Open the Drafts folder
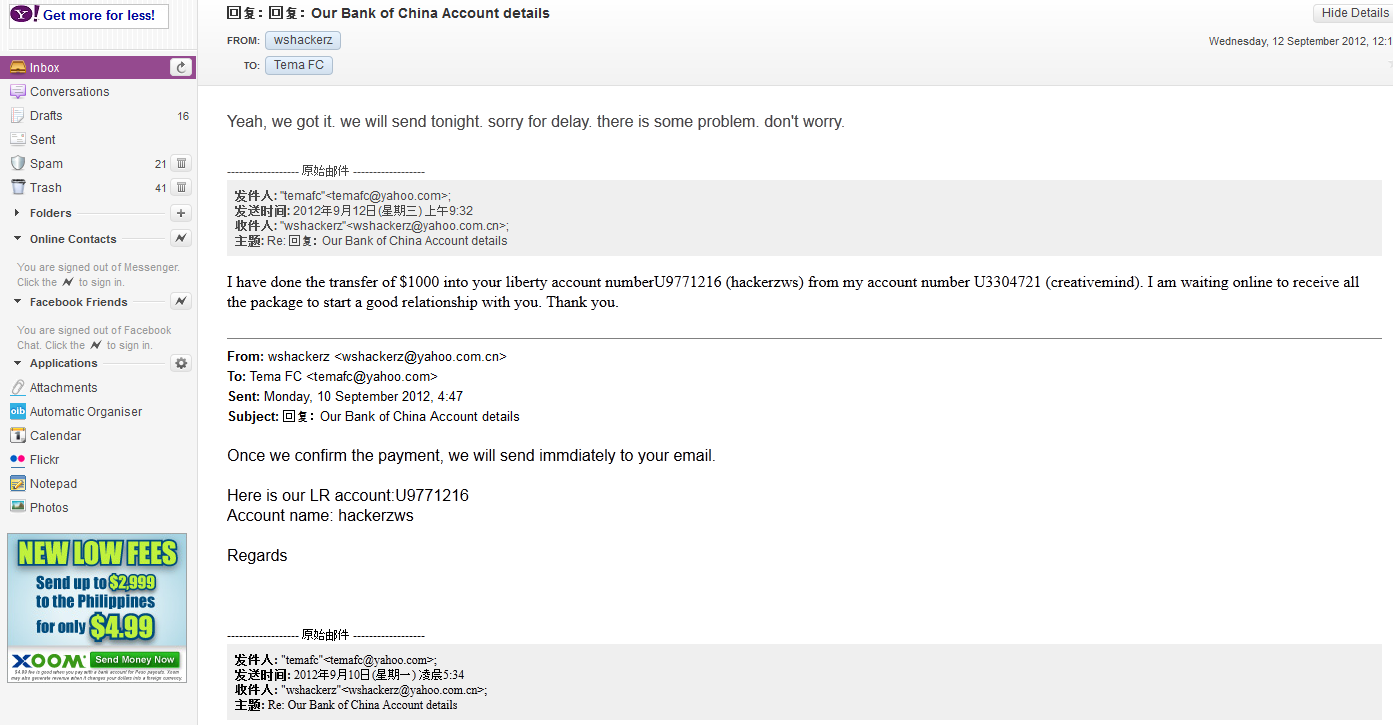The image size is (1393, 725). tap(46, 116)
